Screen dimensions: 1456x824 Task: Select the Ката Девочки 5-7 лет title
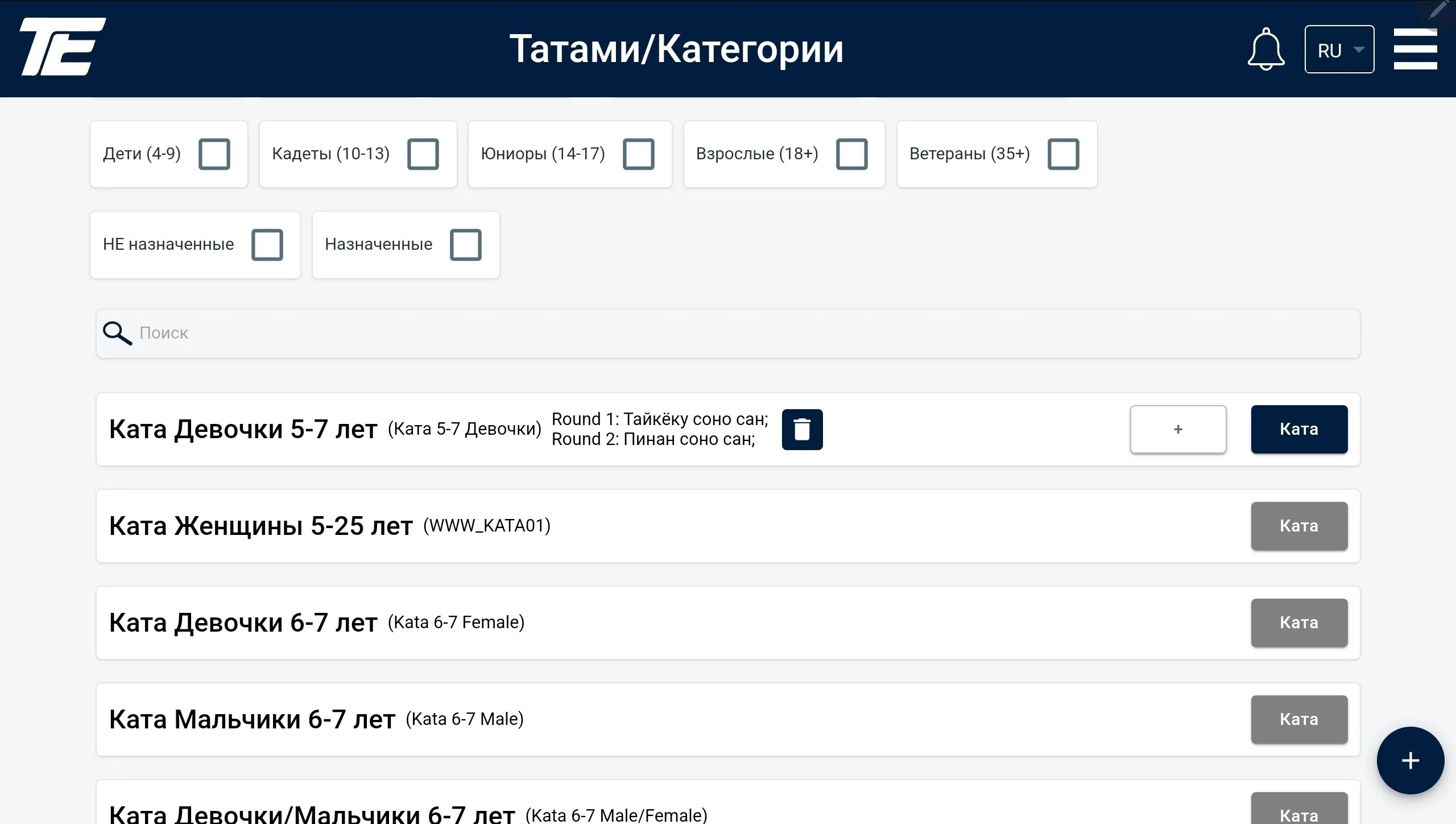[243, 430]
